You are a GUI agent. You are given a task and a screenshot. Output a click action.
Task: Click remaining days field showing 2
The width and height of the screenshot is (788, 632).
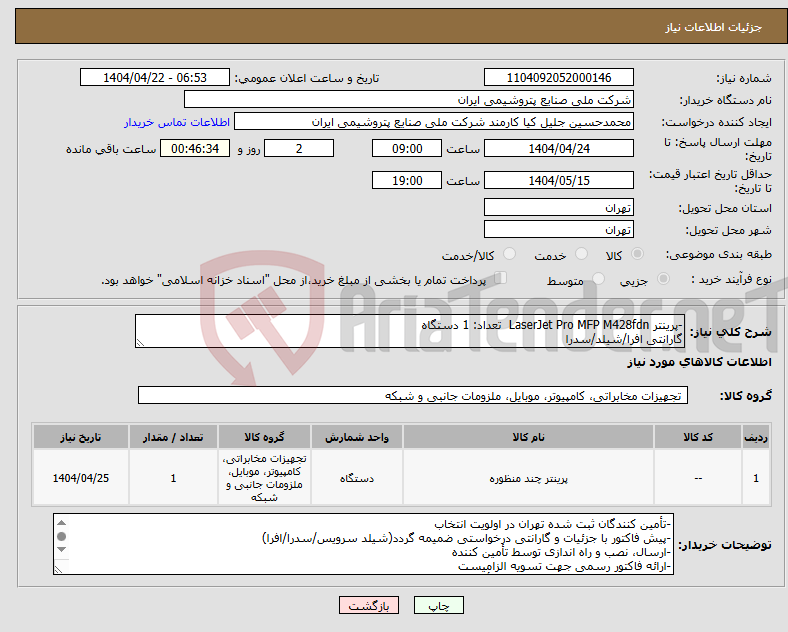tap(299, 149)
